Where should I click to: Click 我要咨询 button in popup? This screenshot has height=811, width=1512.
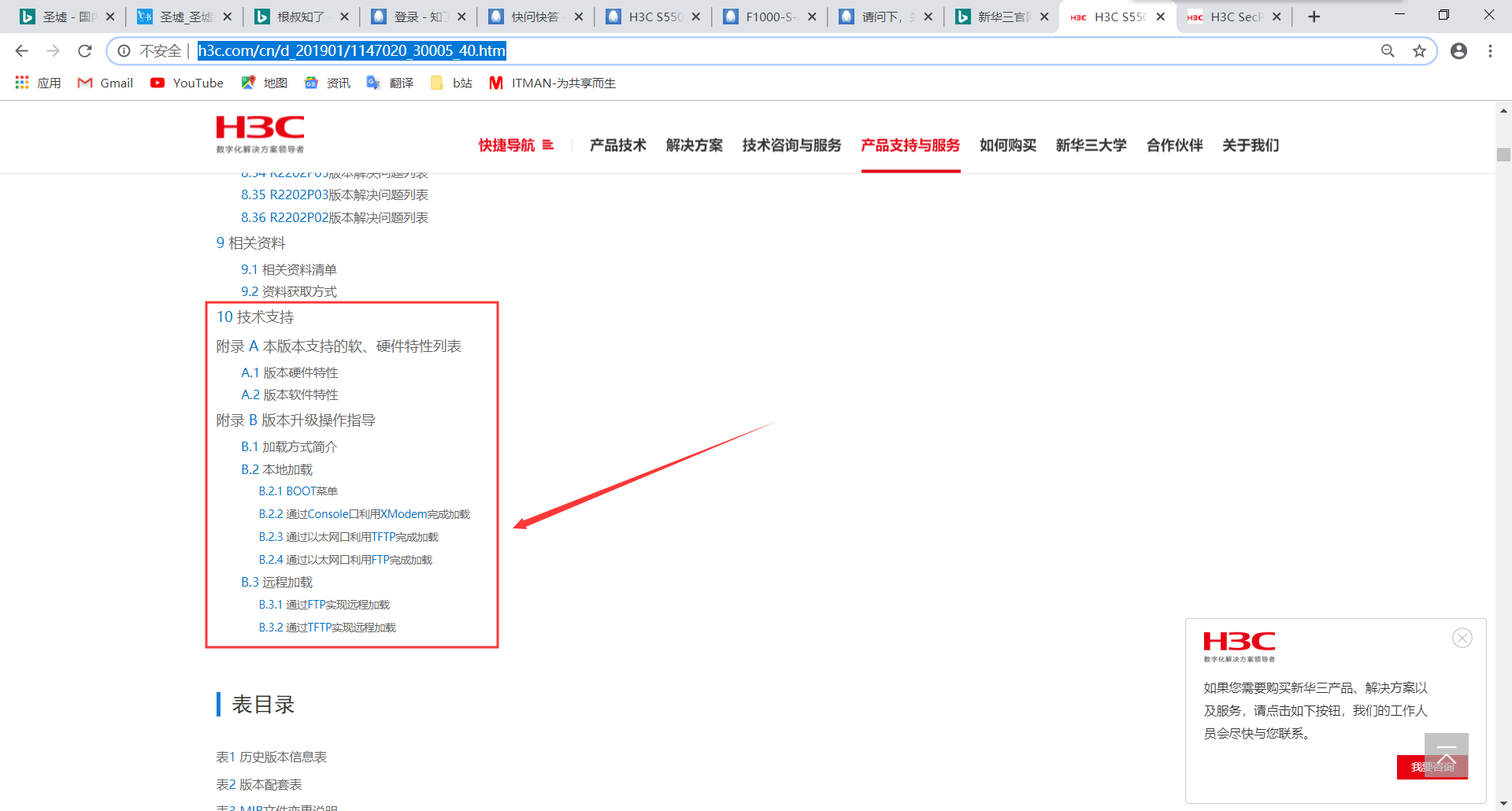click(1432, 767)
